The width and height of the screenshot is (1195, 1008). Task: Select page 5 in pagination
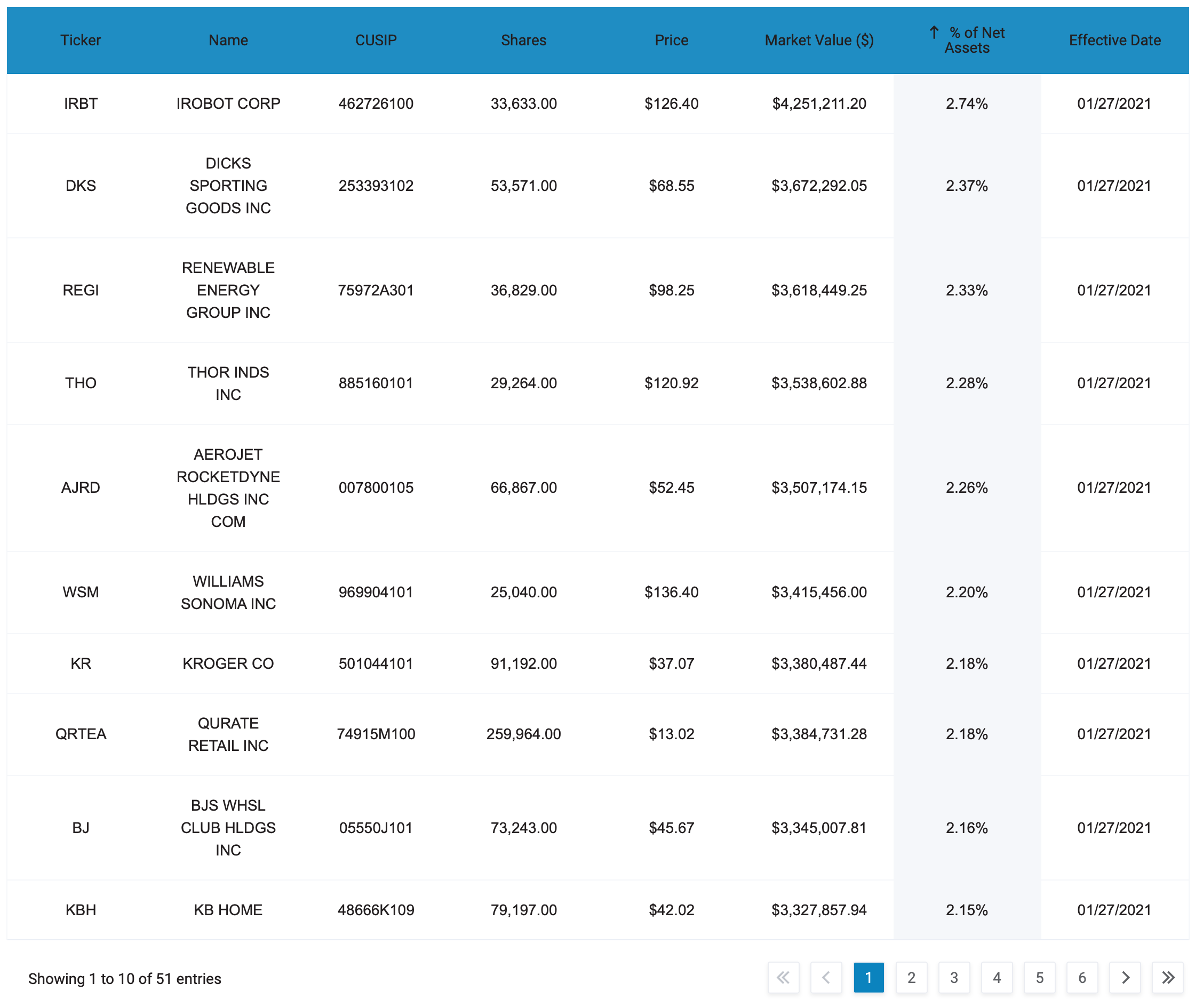tap(1040, 977)
